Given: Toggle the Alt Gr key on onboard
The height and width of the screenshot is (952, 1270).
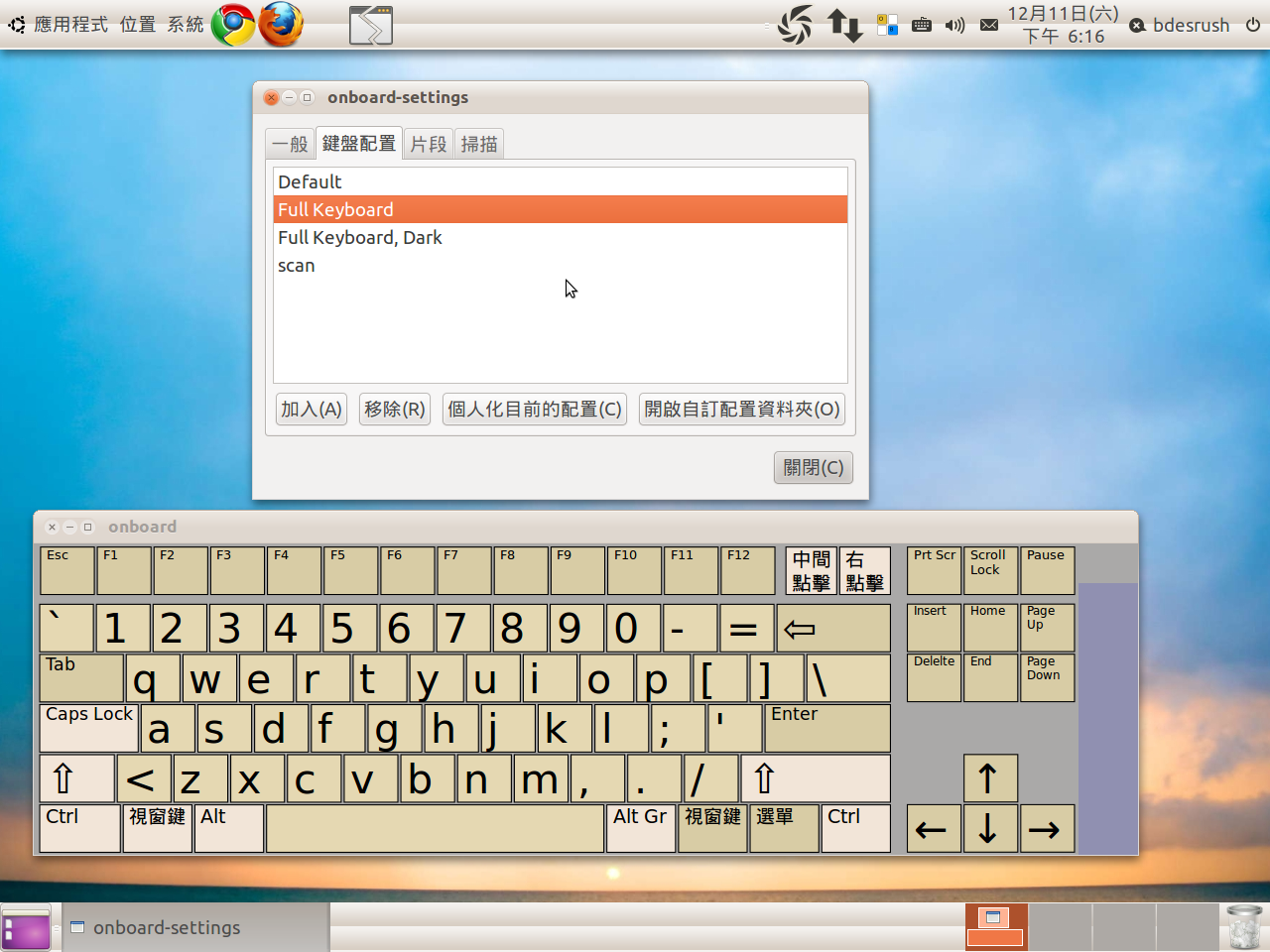Looking at the screenshot, I should coord(641,828).
